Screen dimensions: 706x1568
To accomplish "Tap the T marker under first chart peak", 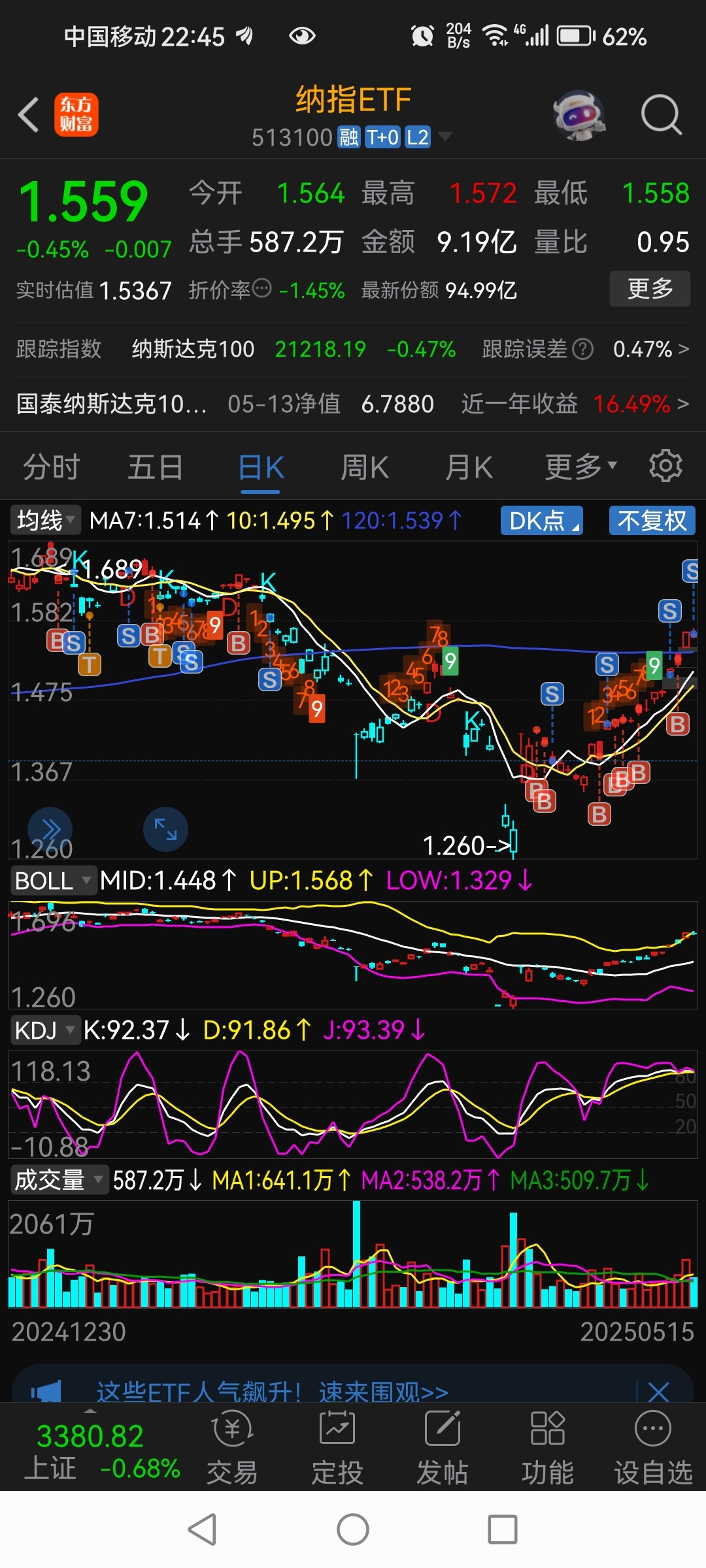I will click(90, 664).
